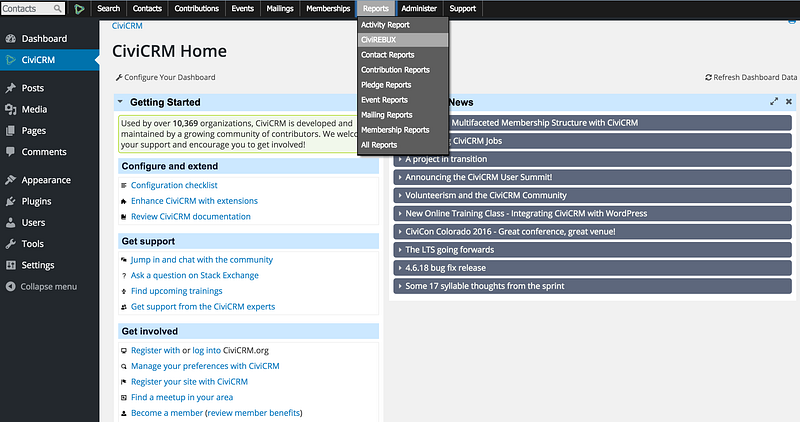Follow 'Ask a question on Stack Exchange'
The width and height of the screenshot is (800, 422).
pyautogui.click(x=194, y=276)
